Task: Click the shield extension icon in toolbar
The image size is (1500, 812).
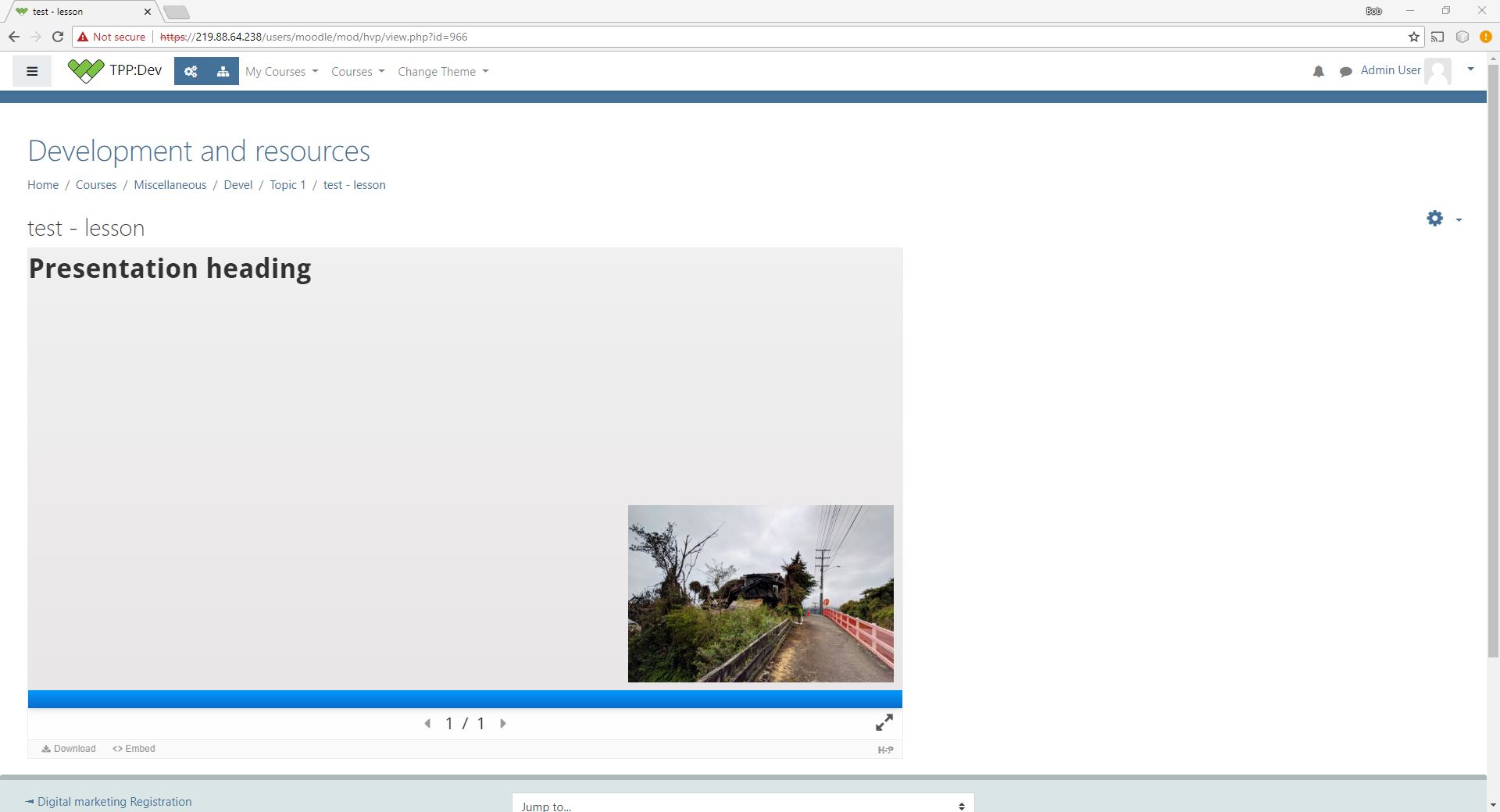Action: coord(1462,37)
